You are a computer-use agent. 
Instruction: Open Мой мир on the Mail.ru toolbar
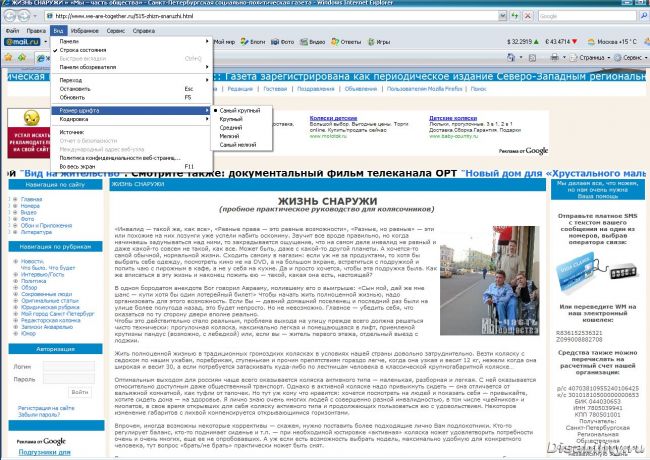224,42
